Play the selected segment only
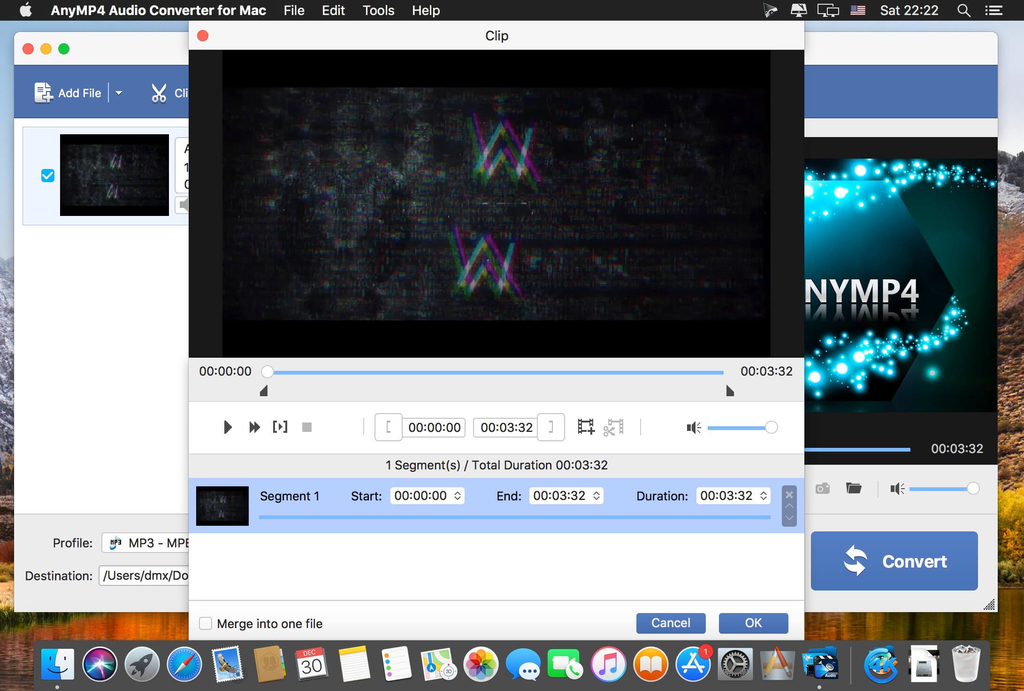The width and height of the screenshot is (1024, 691). tap(280, 427)
